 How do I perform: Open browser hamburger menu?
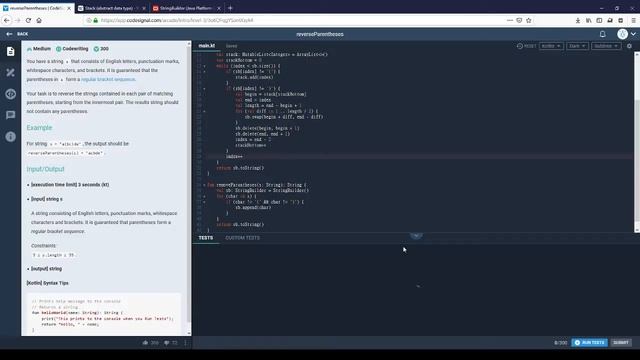pyautogui.click(x=633, y=20)
